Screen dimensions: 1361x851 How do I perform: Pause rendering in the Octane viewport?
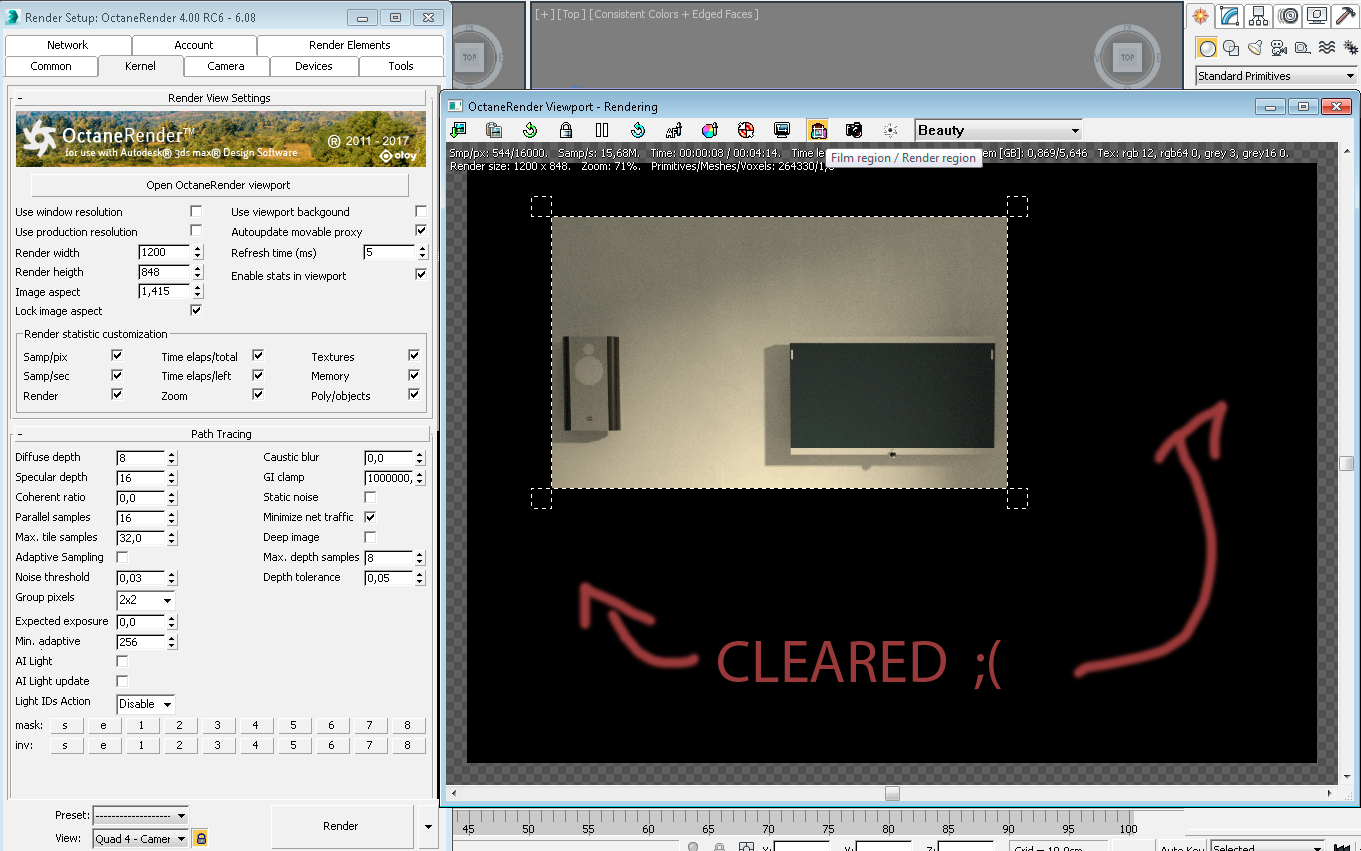[x=602, y=130]
